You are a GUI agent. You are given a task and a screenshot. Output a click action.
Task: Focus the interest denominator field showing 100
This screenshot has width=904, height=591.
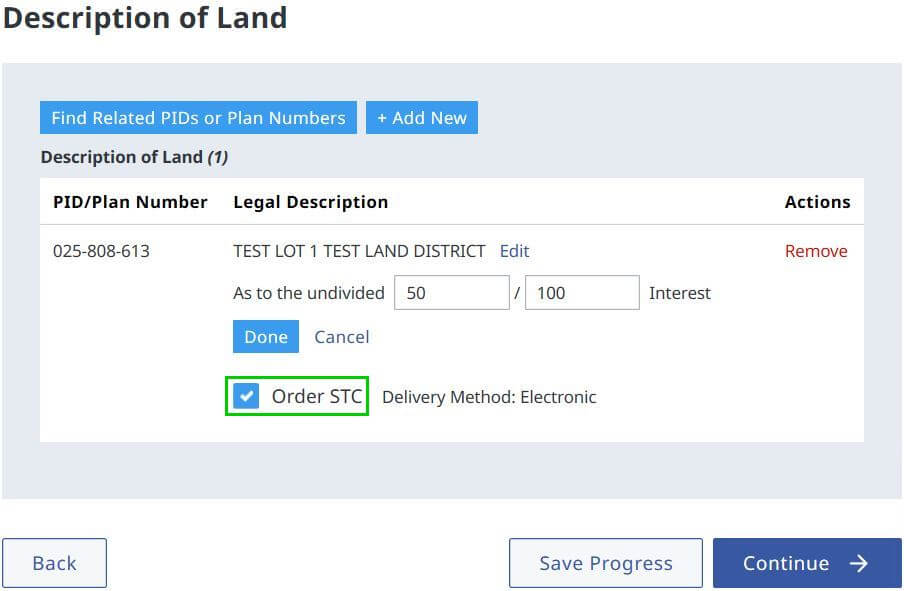582,292
